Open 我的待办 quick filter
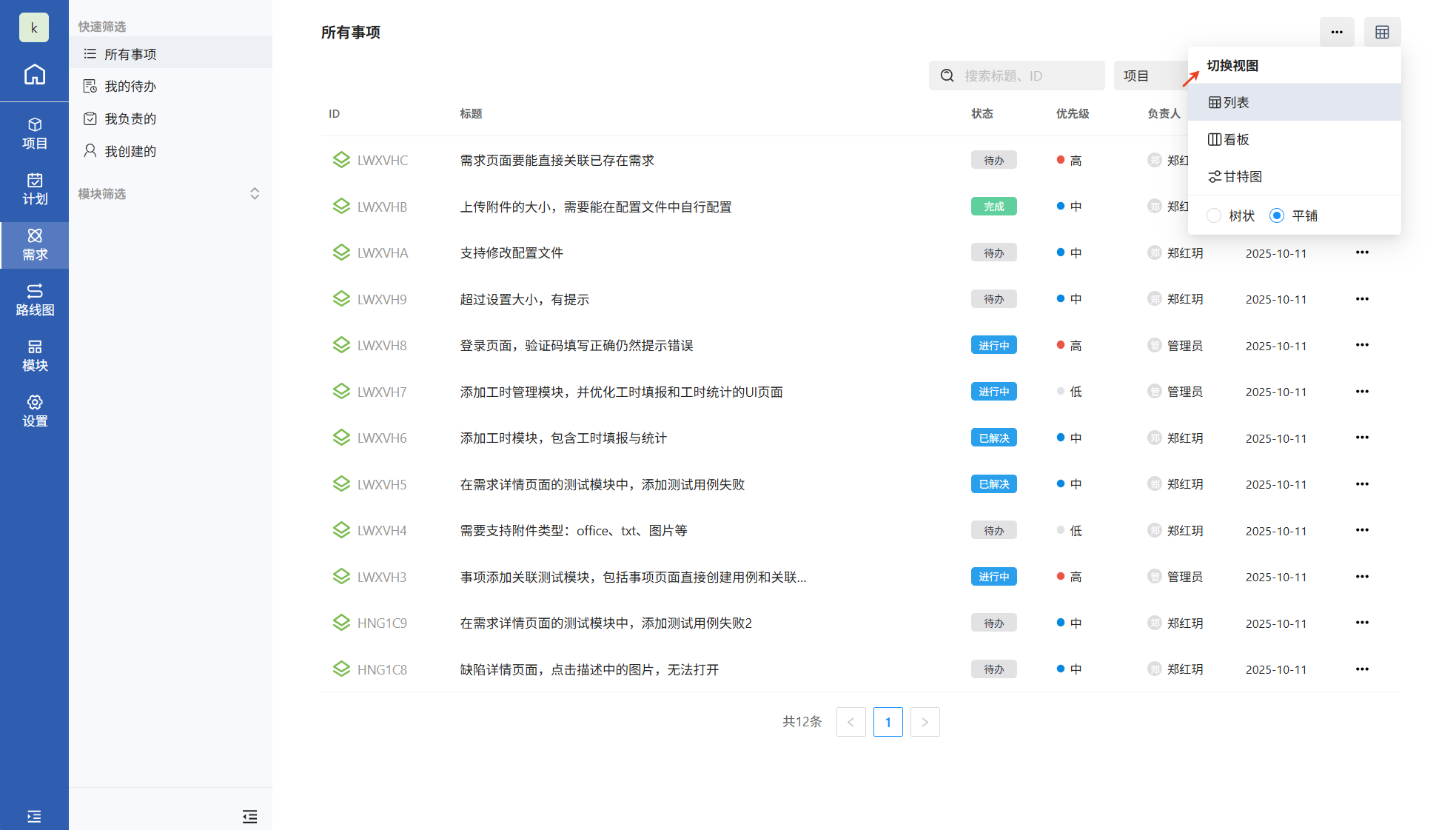The height and width of the screenshot is (830, 1456). point(130,87)
